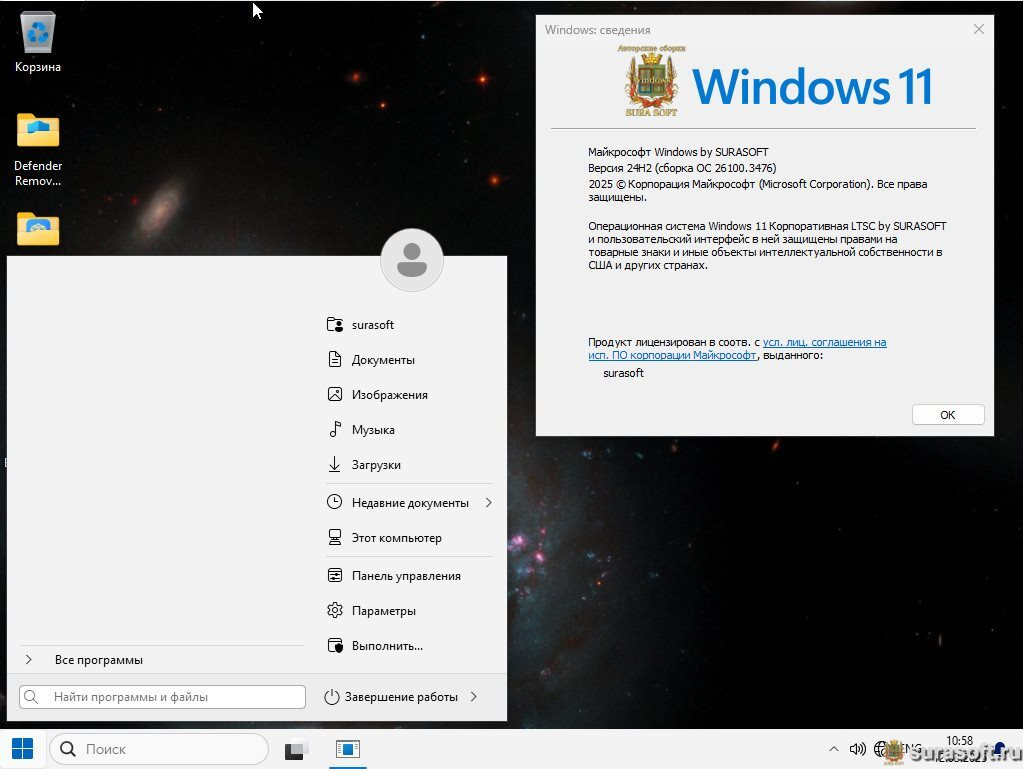Open Панель управления
This screenshot has width=1023, height=769.
coord(408,575)
